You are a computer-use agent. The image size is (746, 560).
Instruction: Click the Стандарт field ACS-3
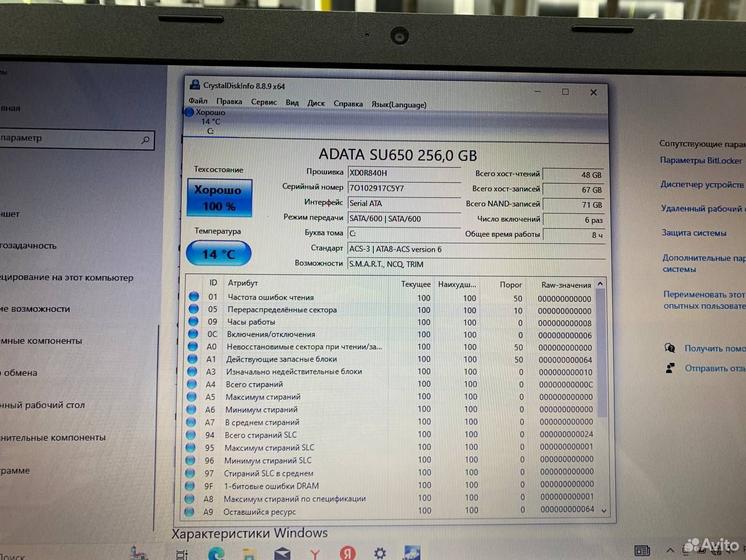(476, 249)
